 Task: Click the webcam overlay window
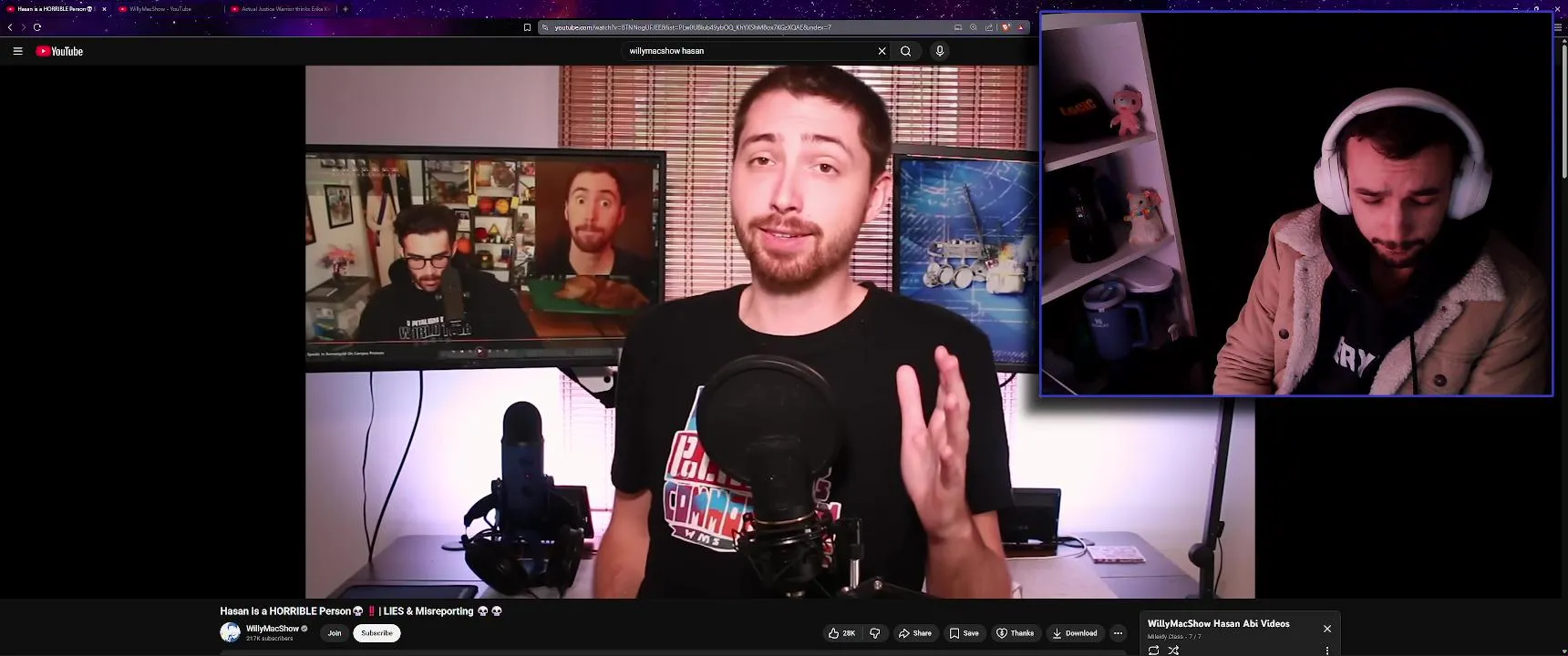click(x=1296, y=204)
